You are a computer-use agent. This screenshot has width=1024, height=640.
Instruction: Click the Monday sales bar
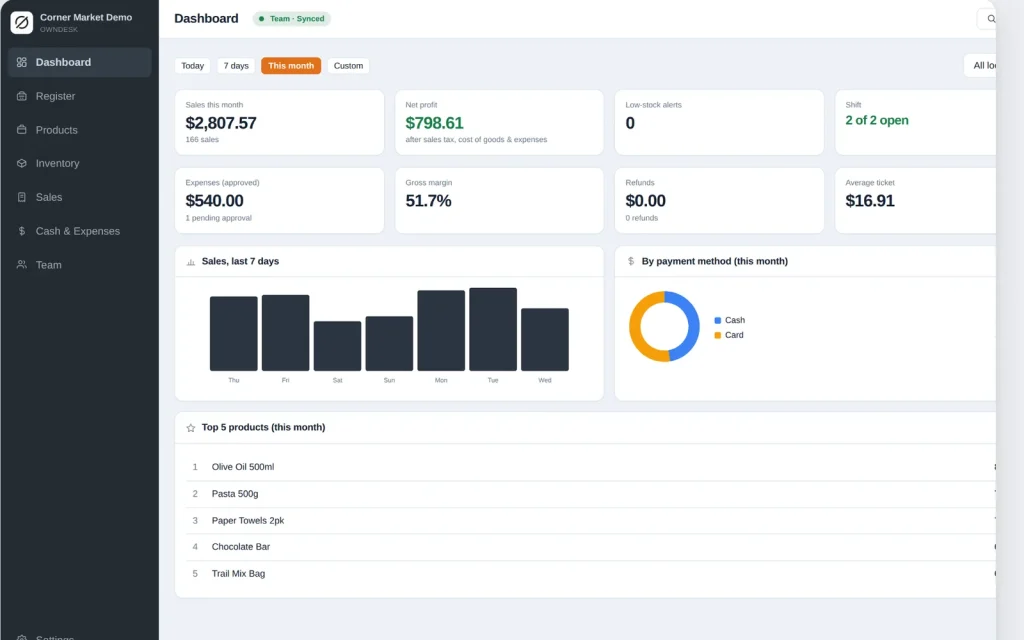(x=441, y=330)
